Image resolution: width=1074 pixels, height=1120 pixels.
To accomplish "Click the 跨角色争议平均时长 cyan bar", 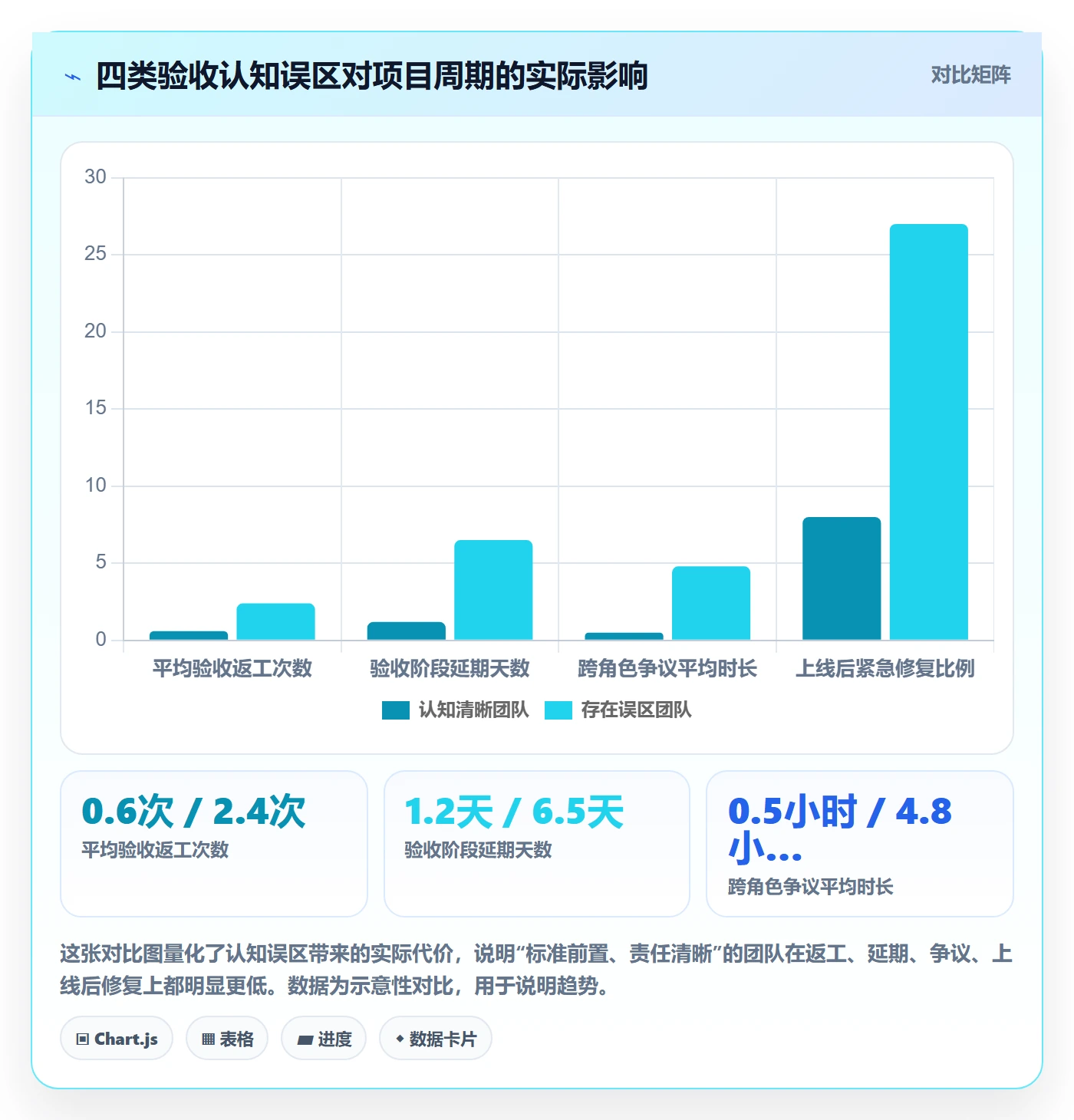I will (x=711, y=603).
